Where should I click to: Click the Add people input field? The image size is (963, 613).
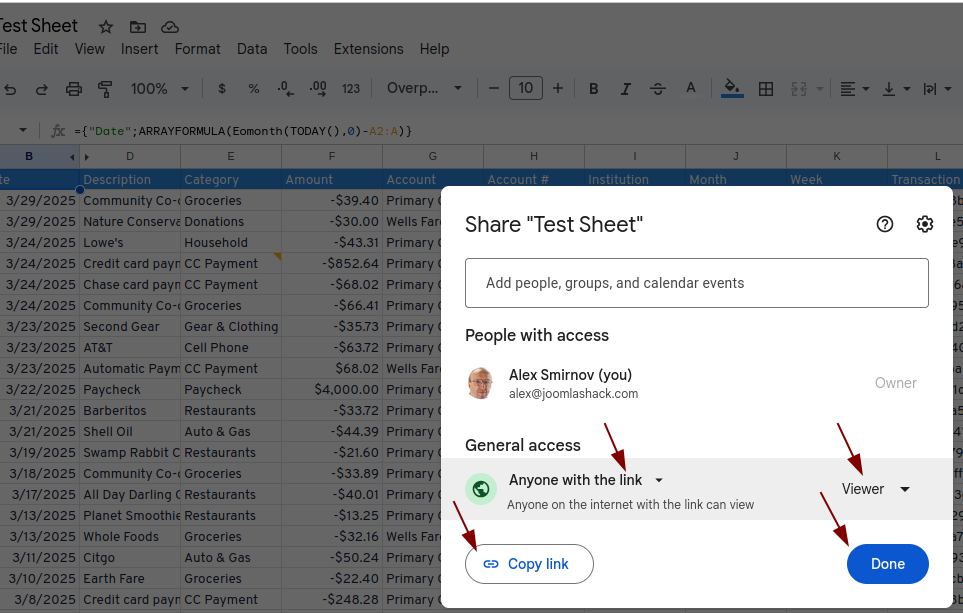696,283
